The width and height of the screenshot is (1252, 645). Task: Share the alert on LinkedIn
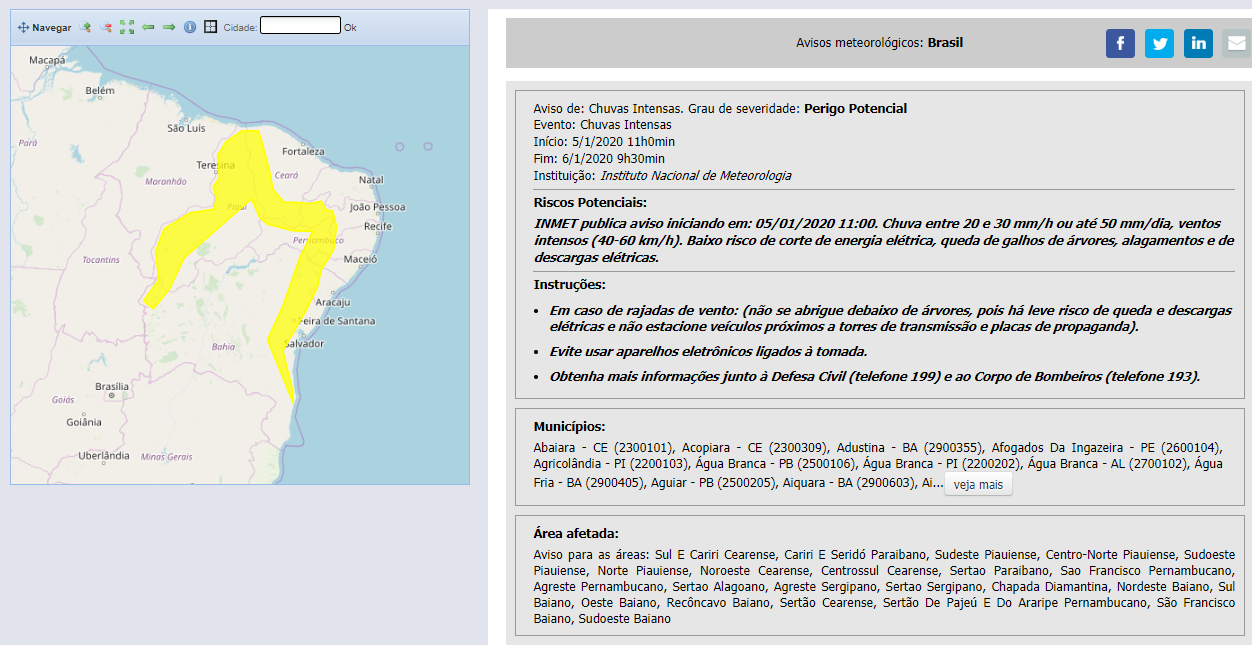pos(1198,43)
